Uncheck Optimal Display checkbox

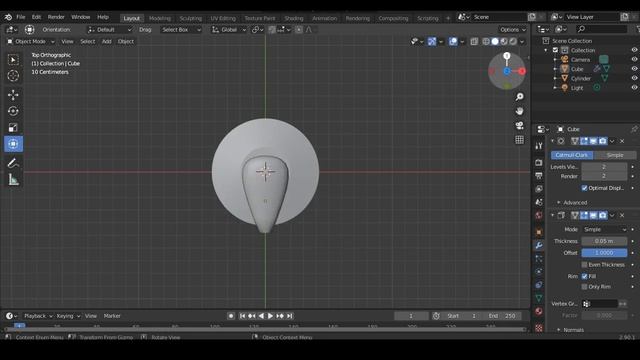tap(584, 188)
